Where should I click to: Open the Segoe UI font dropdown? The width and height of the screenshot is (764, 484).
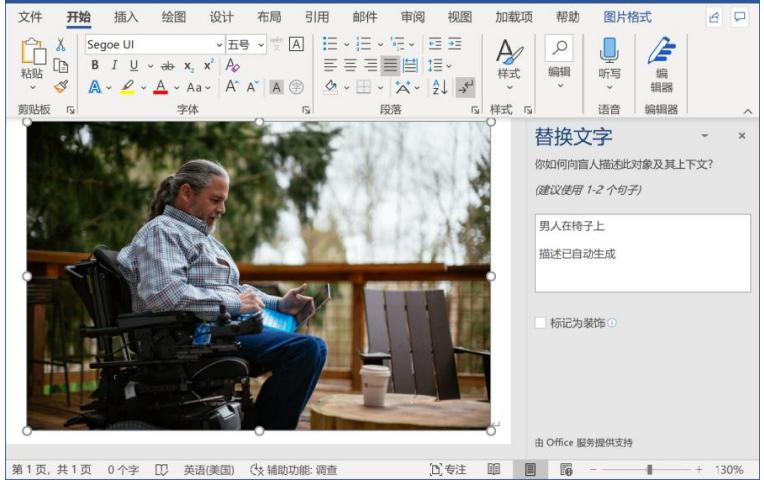coord(219,45)
